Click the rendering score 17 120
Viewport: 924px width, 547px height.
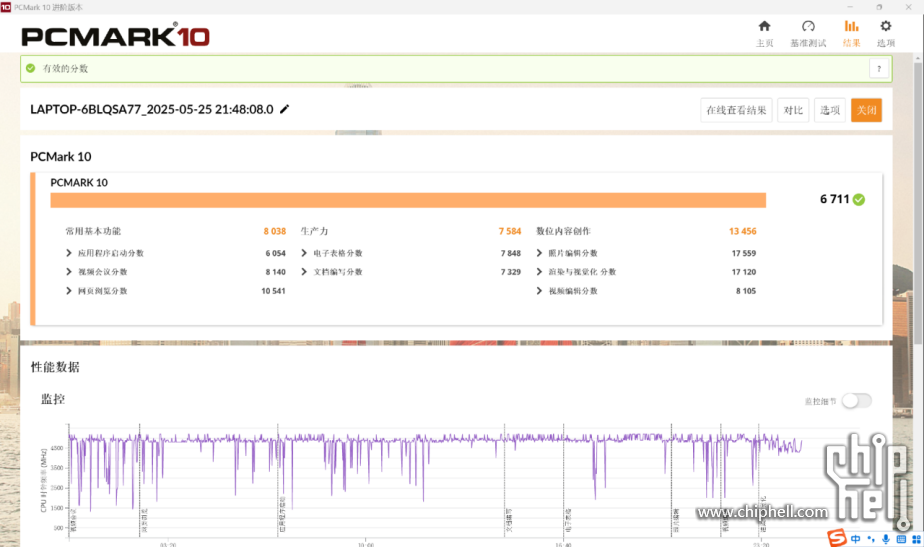[x=744, y=272]
